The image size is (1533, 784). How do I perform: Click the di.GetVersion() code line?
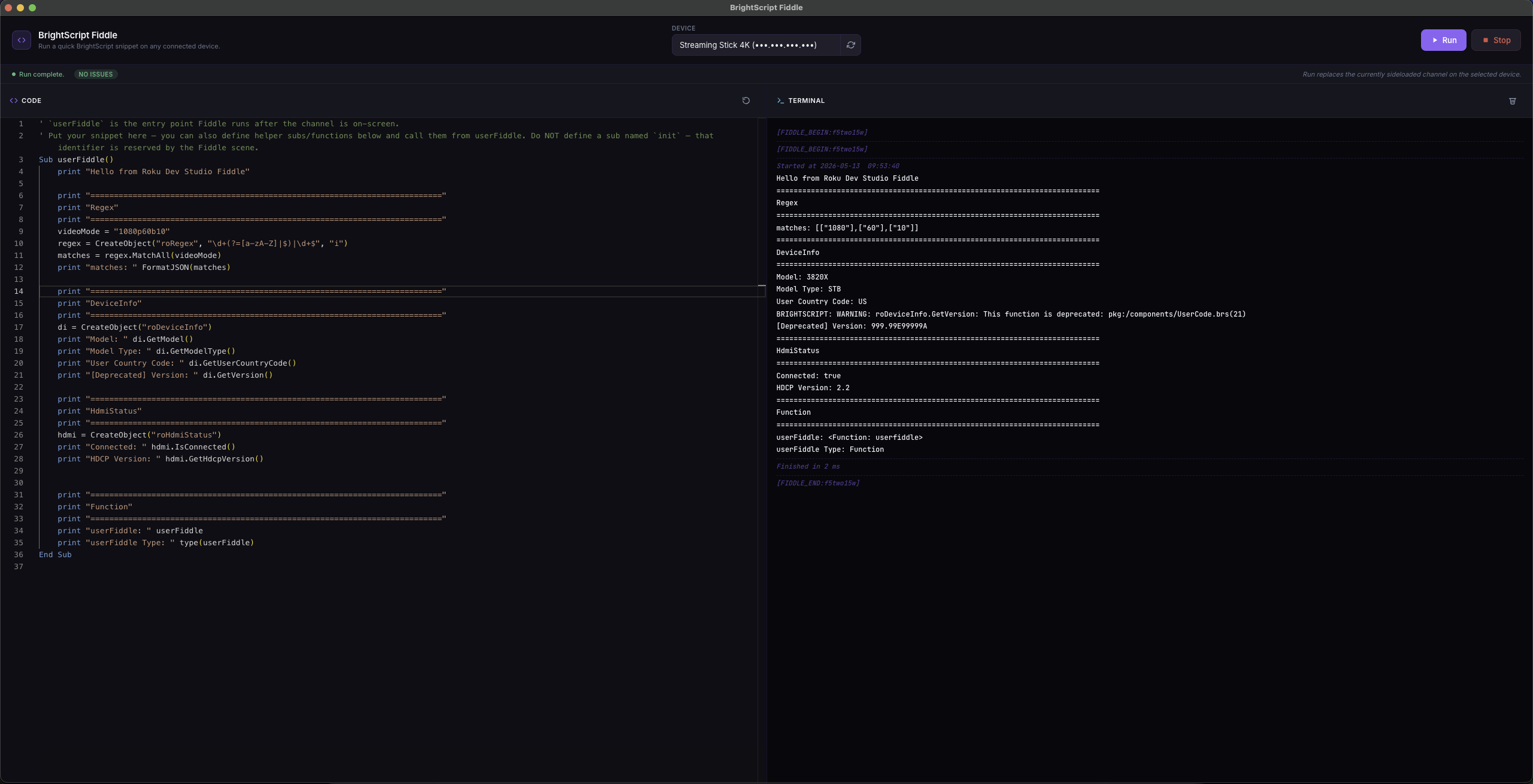pos(165,375)
